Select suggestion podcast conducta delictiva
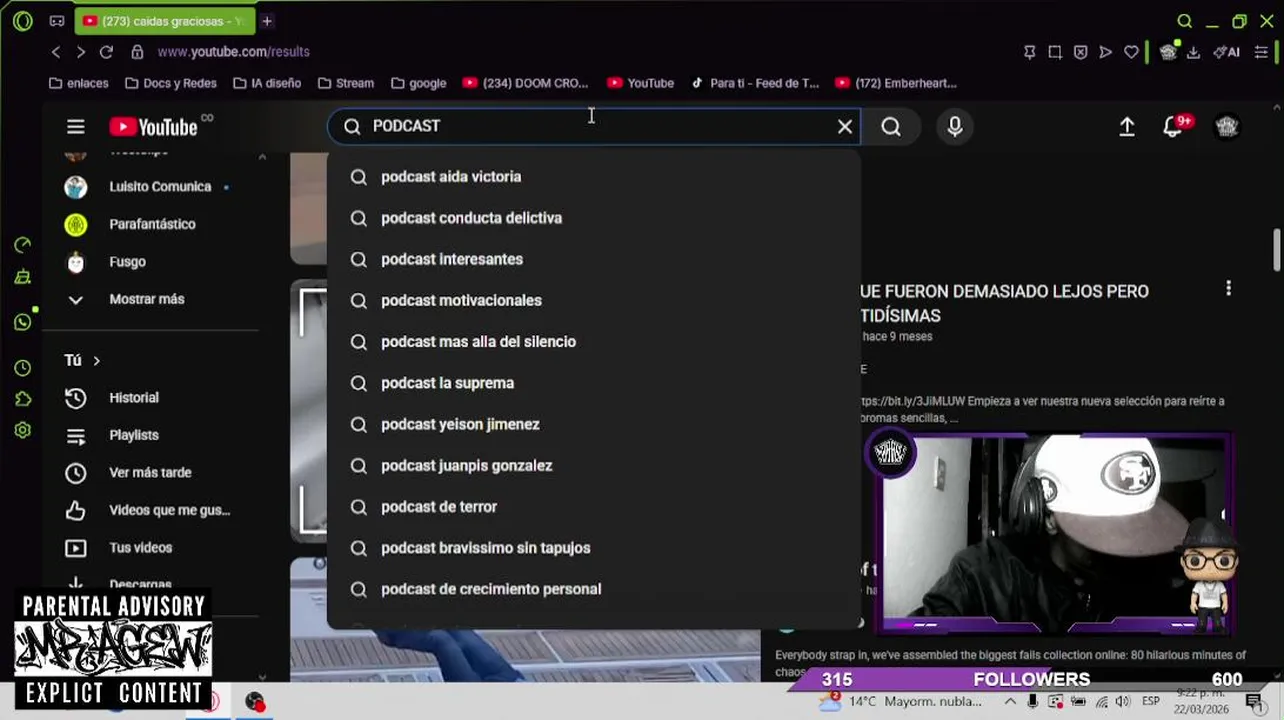 [x=594, y=218]
